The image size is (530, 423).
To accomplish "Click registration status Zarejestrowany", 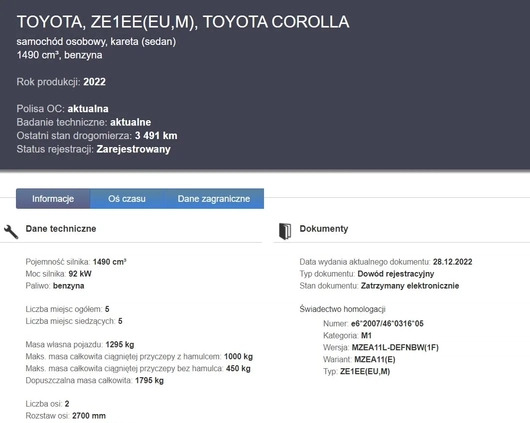I will coord(134,149).
